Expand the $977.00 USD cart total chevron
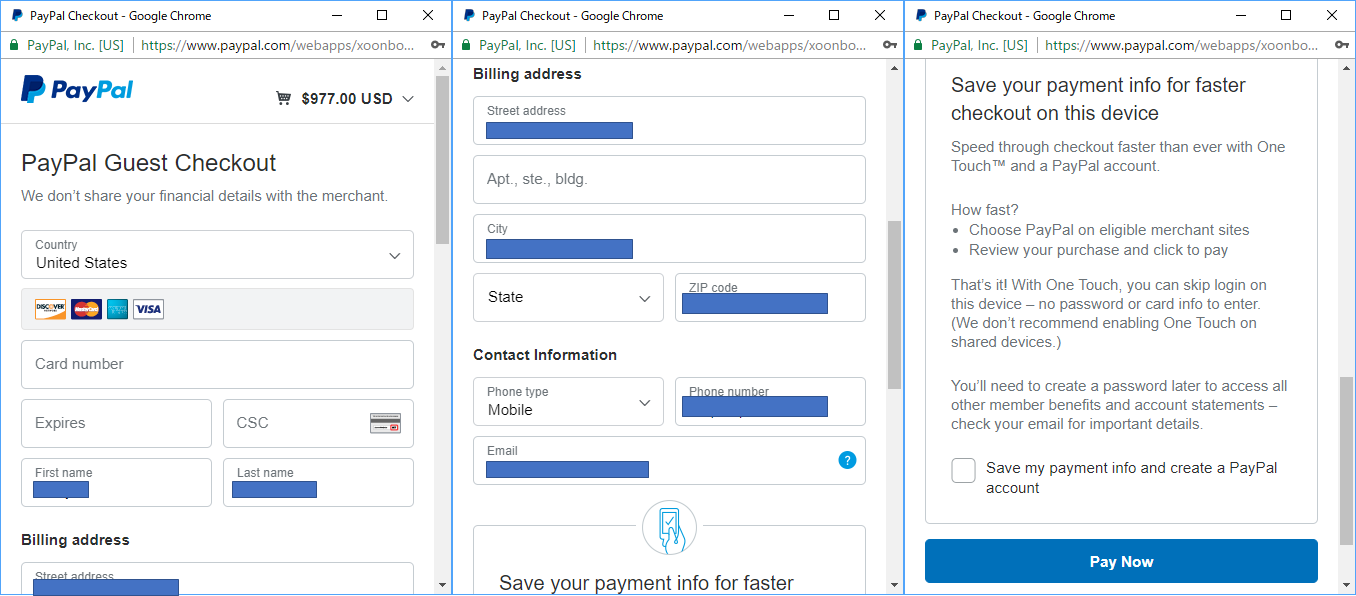1356x596 pixels. click(x=408, y=99)
